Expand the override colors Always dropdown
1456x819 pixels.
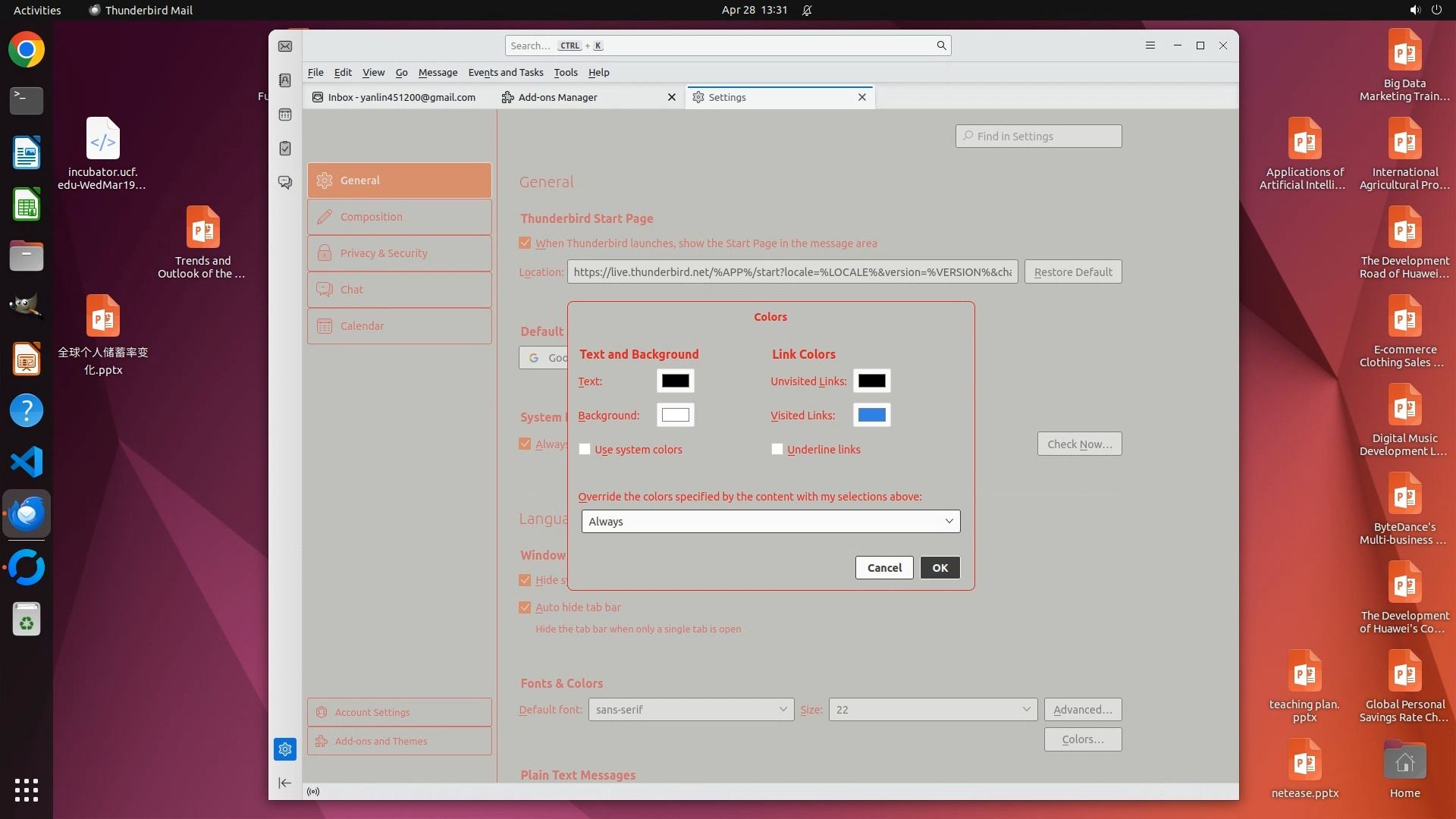[x=770, y=521]
